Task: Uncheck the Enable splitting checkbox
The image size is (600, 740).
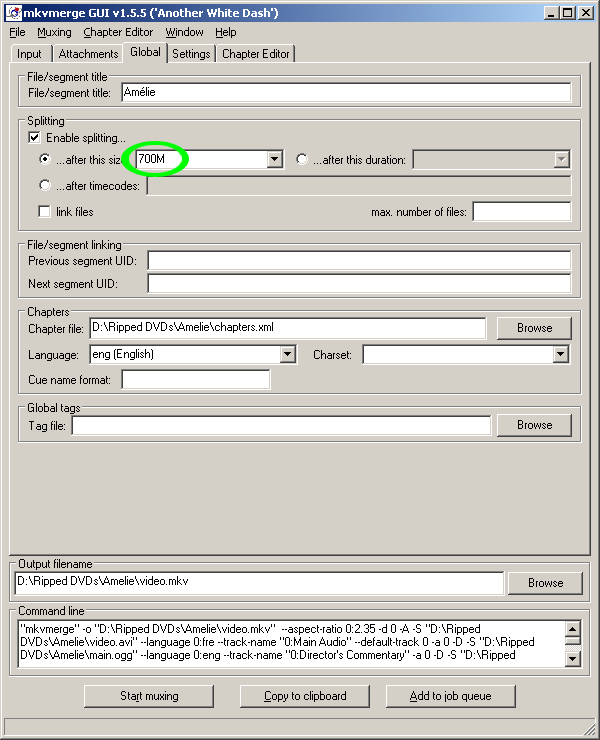Action: 34,138
